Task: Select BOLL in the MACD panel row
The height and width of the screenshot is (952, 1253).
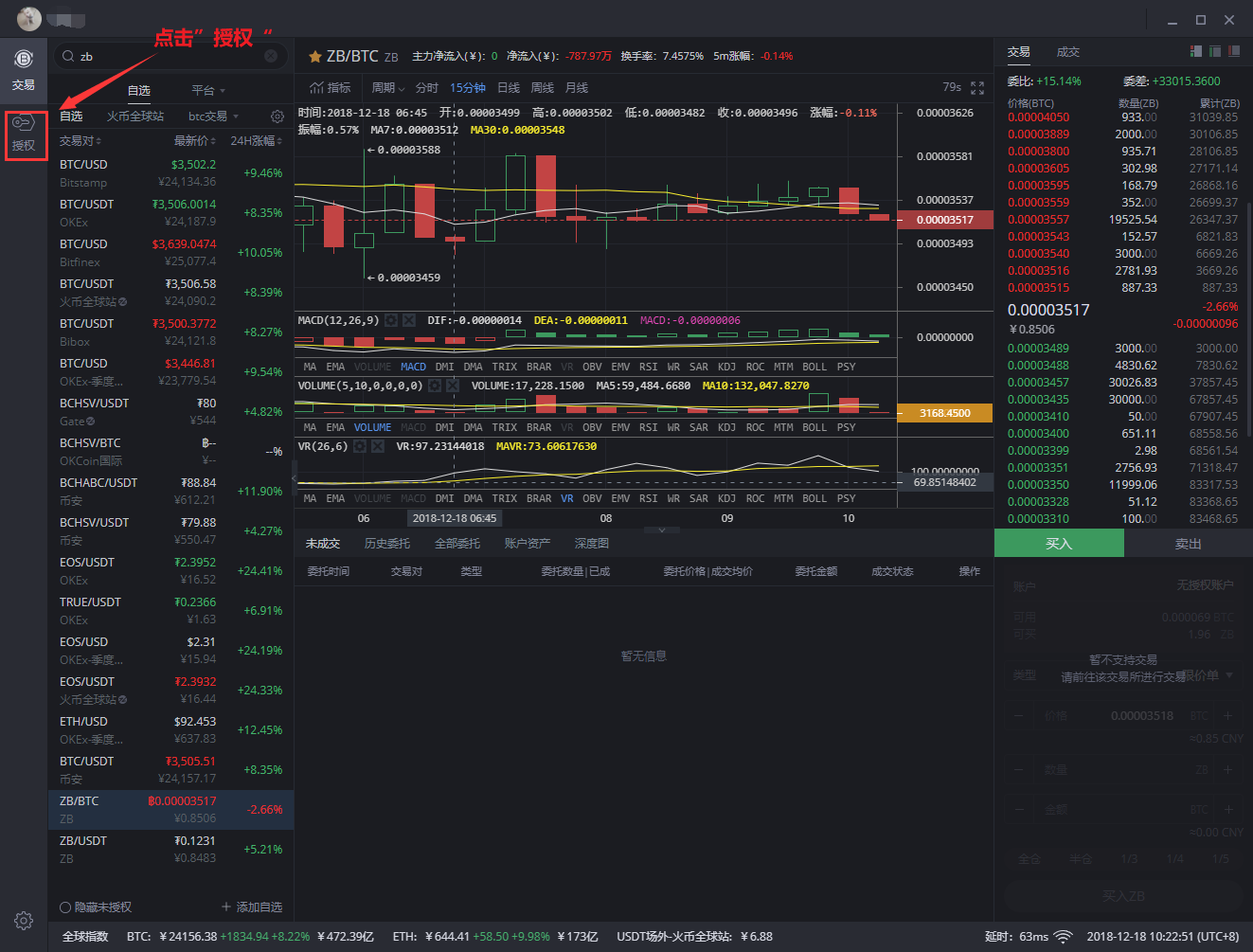Action: click(814, 367)
